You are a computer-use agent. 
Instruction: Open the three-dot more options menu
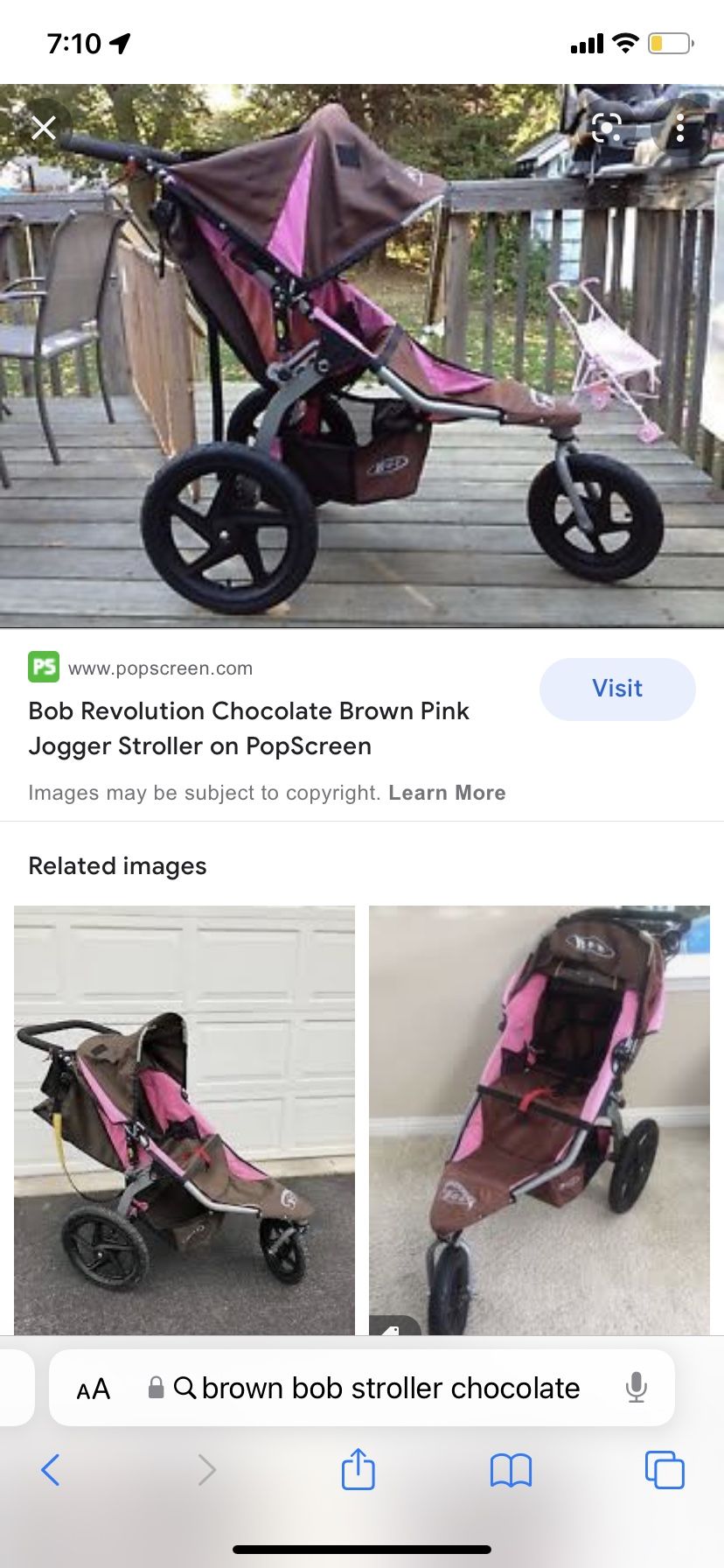[679, 129]
